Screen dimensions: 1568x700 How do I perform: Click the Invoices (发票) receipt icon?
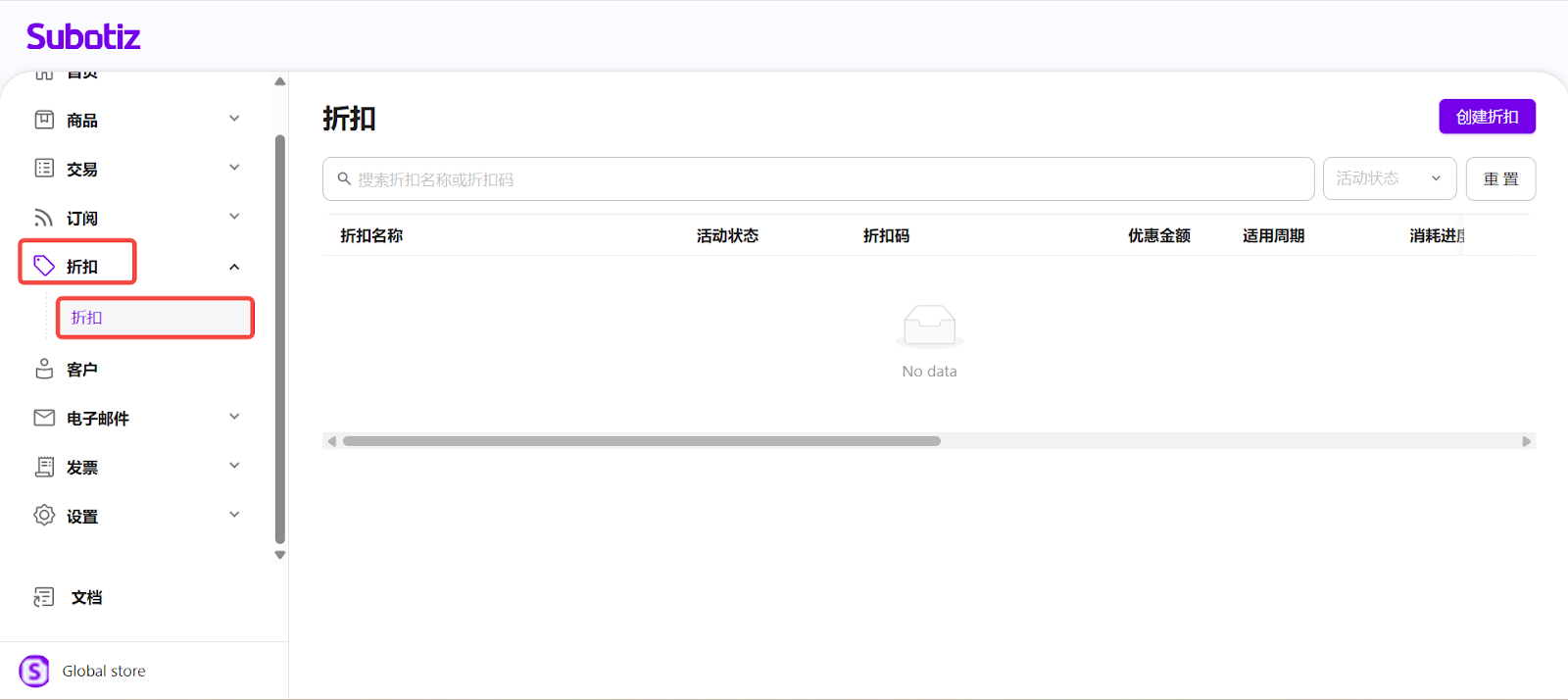click(44, 467)
